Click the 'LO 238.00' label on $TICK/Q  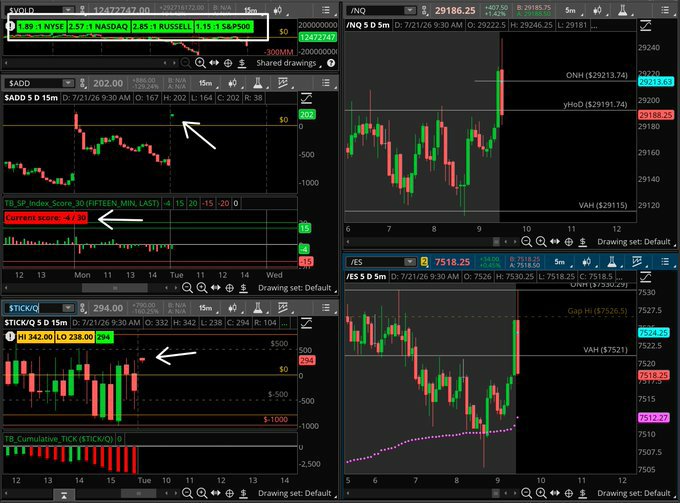pos(75,337)
